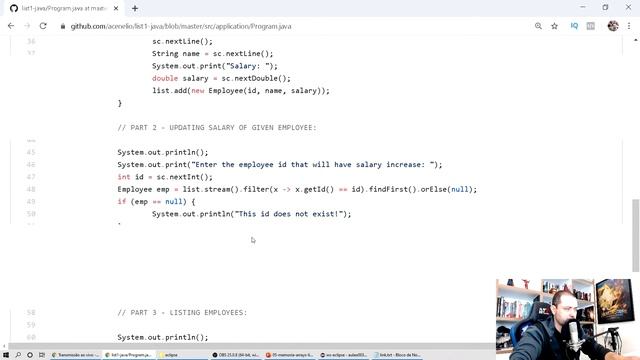Click the 'sc.nextLine();' code line
Viewport: 640px width, 360px height.
[x=182, y=41]
